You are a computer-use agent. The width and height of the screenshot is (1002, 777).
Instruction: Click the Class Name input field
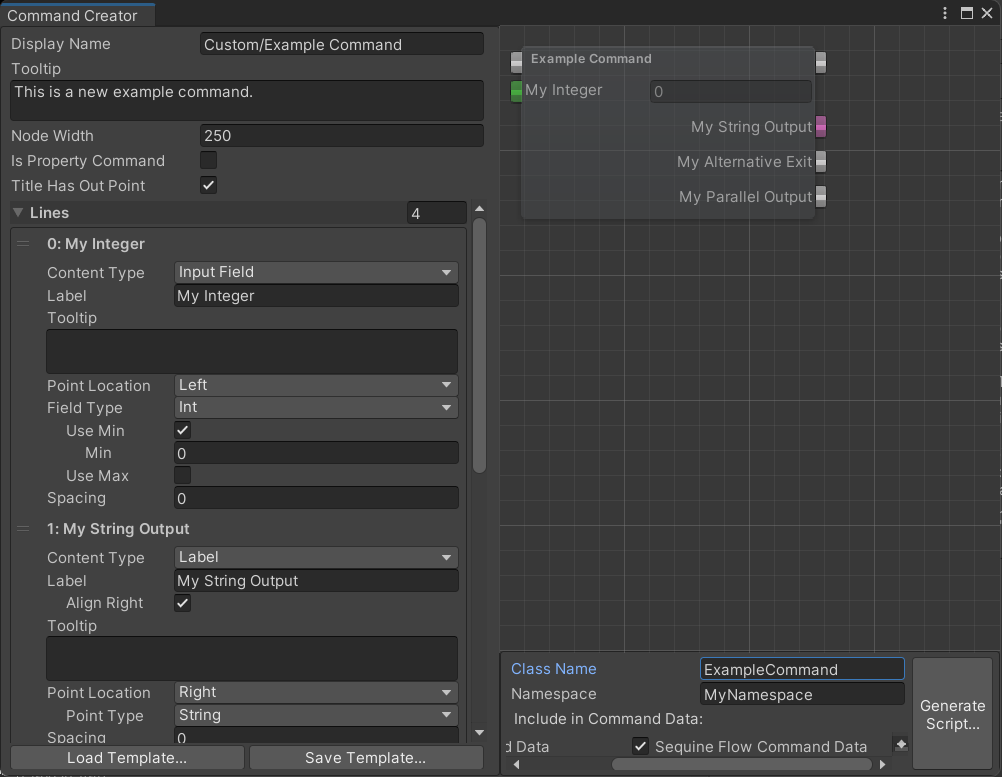(x=802, y=670)
